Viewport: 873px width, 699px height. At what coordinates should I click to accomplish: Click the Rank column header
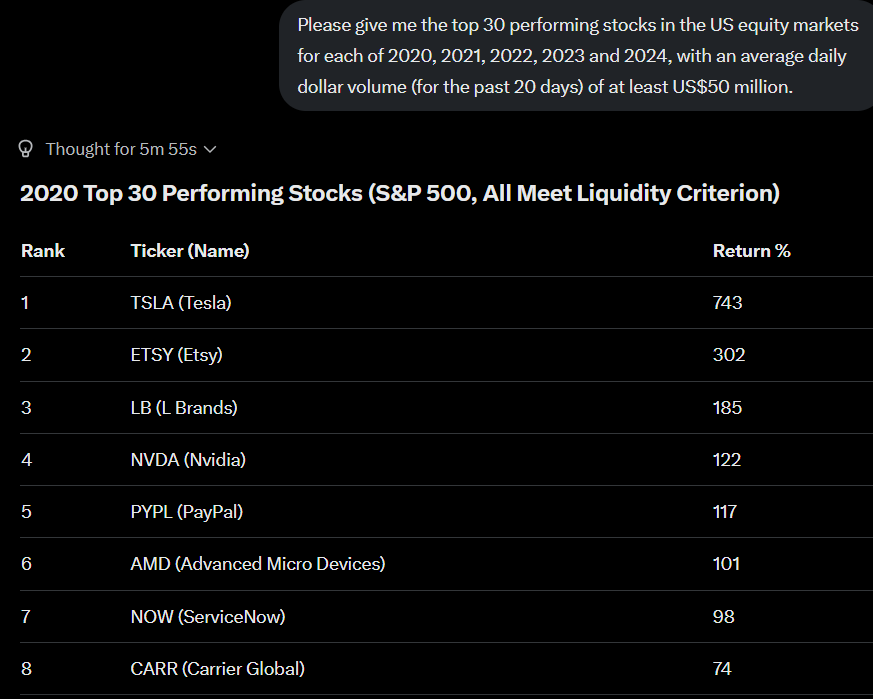coord(43,251)
